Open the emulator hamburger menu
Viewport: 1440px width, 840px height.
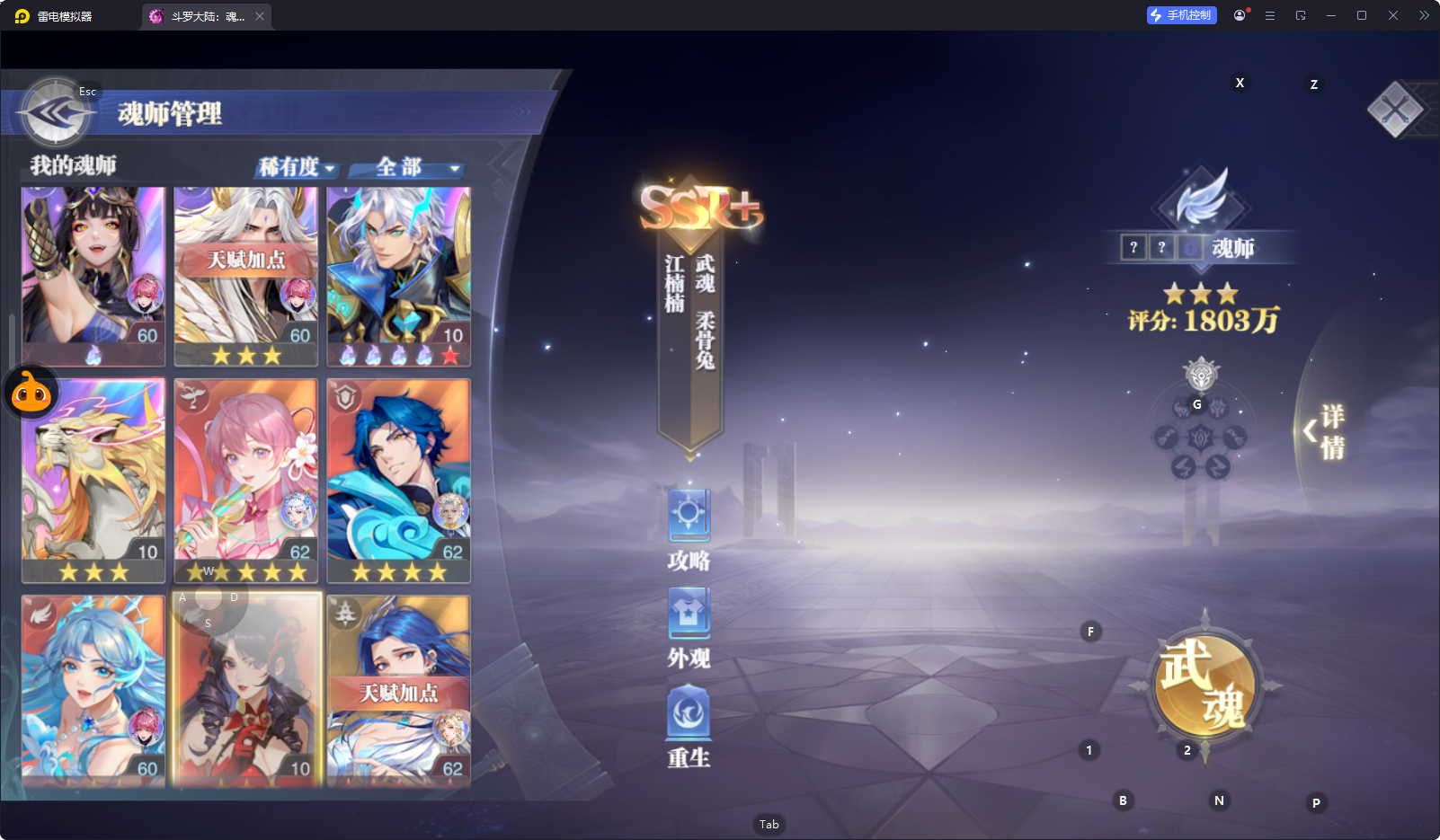click(1270, 15)
